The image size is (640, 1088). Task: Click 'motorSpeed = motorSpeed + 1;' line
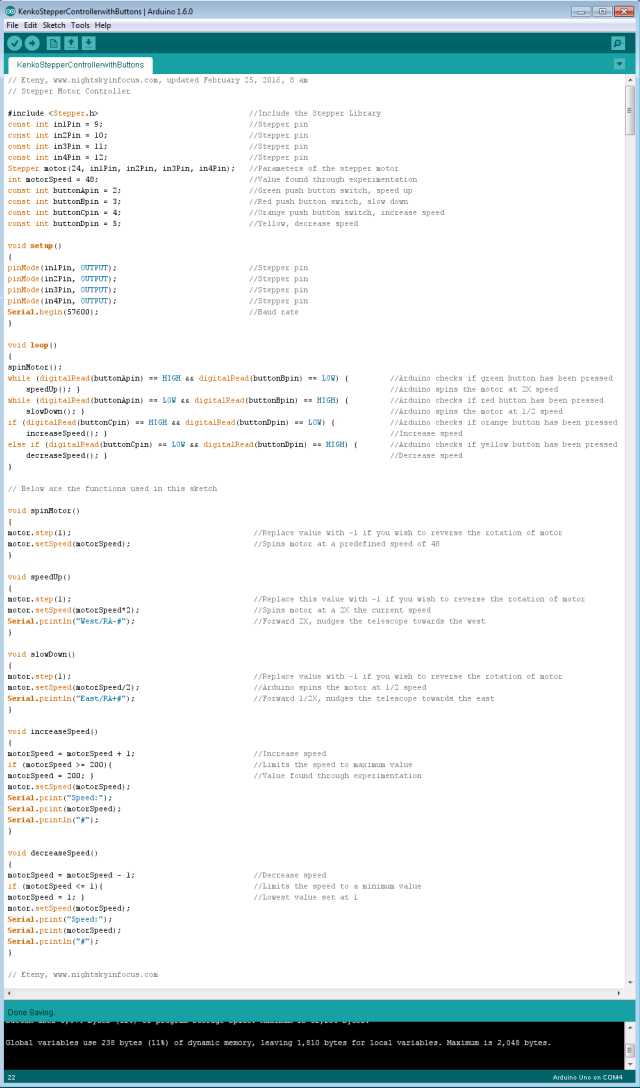71,754
